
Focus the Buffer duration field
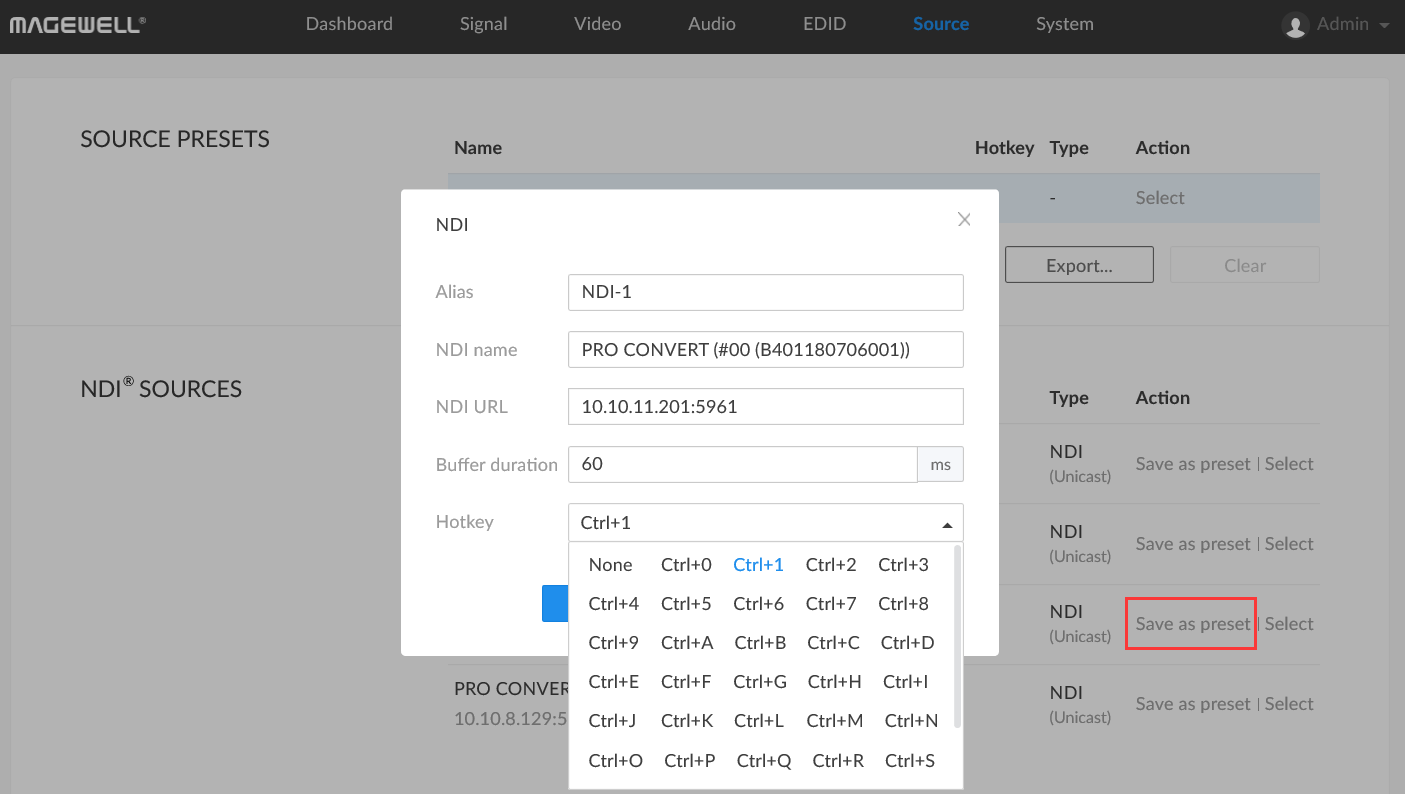point(743,465)
